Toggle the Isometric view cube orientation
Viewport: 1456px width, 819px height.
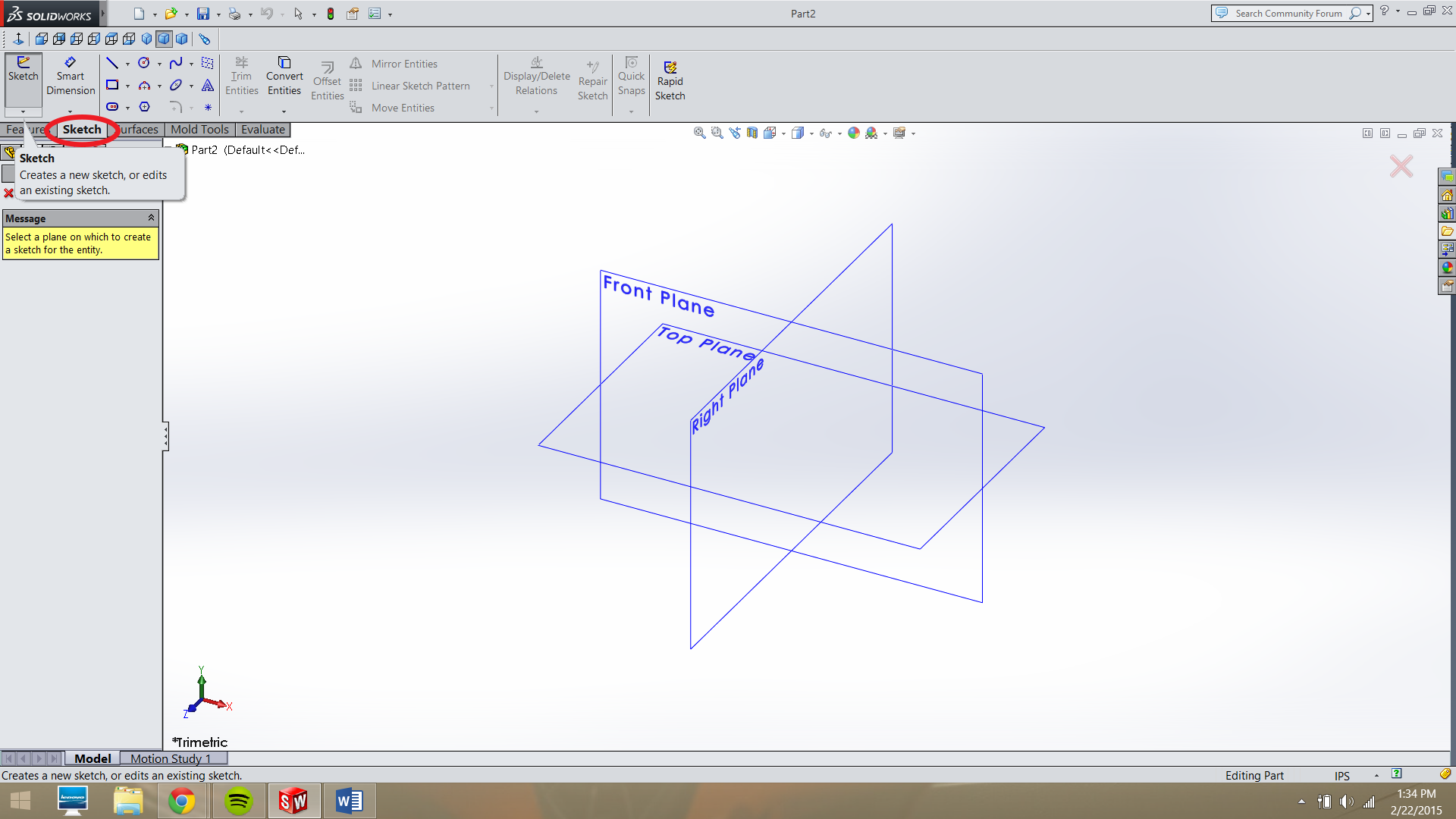(x=770, y=133)
